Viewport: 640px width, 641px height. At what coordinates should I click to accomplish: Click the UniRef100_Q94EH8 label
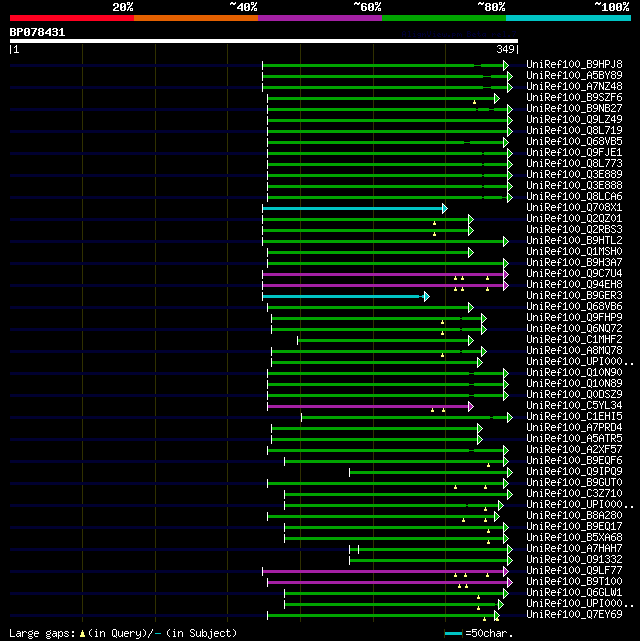pos(574,285)
